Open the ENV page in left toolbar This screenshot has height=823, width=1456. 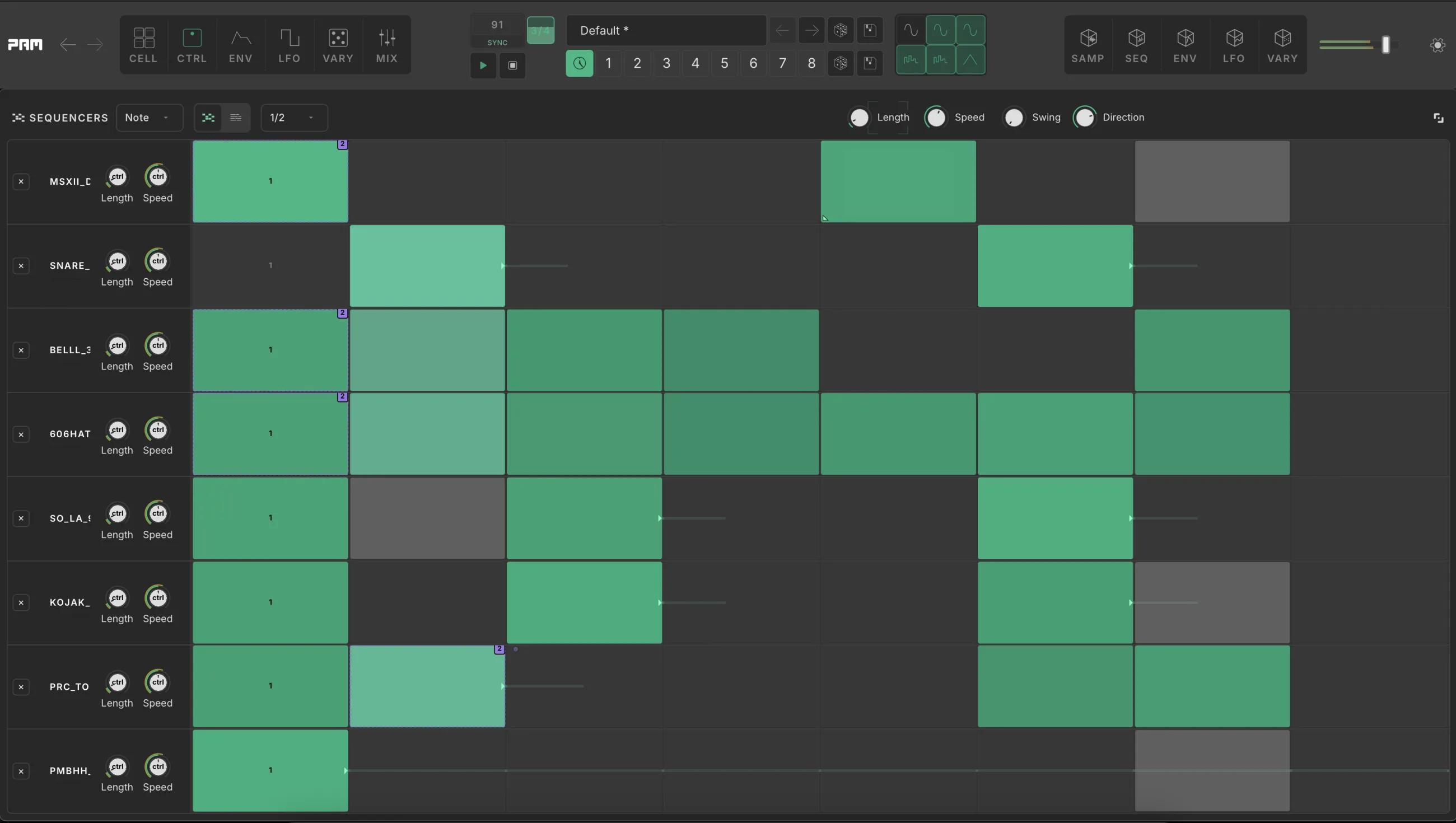(241, 45)
